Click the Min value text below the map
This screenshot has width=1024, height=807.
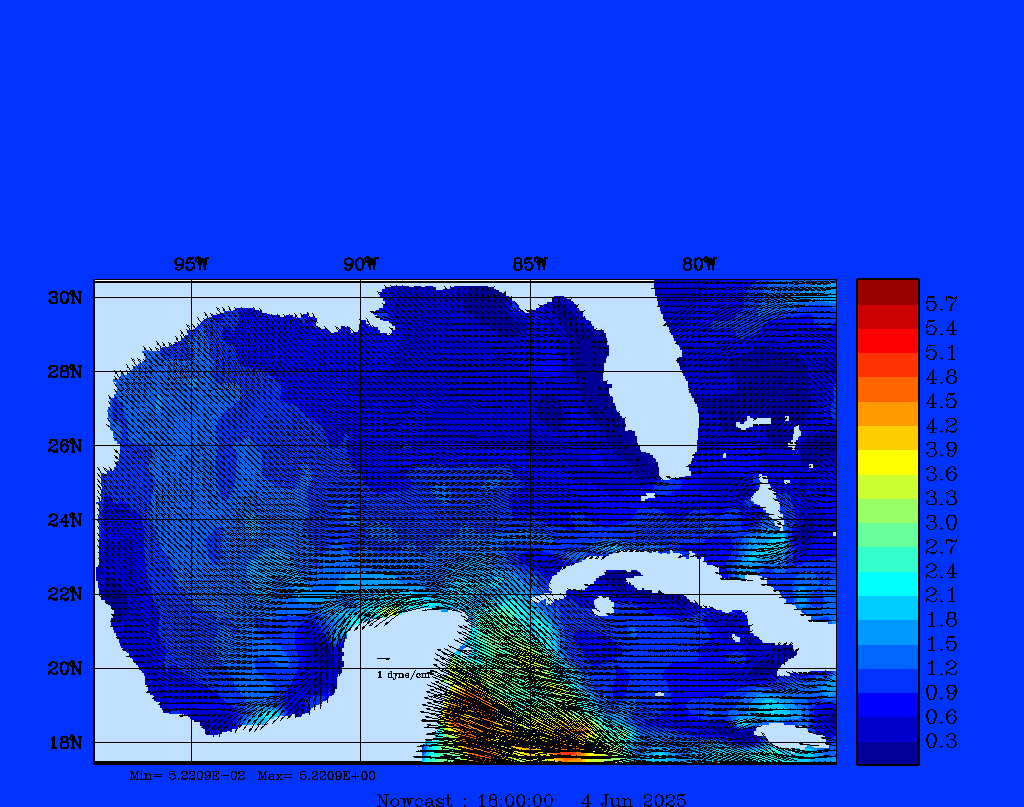(187, 775)
